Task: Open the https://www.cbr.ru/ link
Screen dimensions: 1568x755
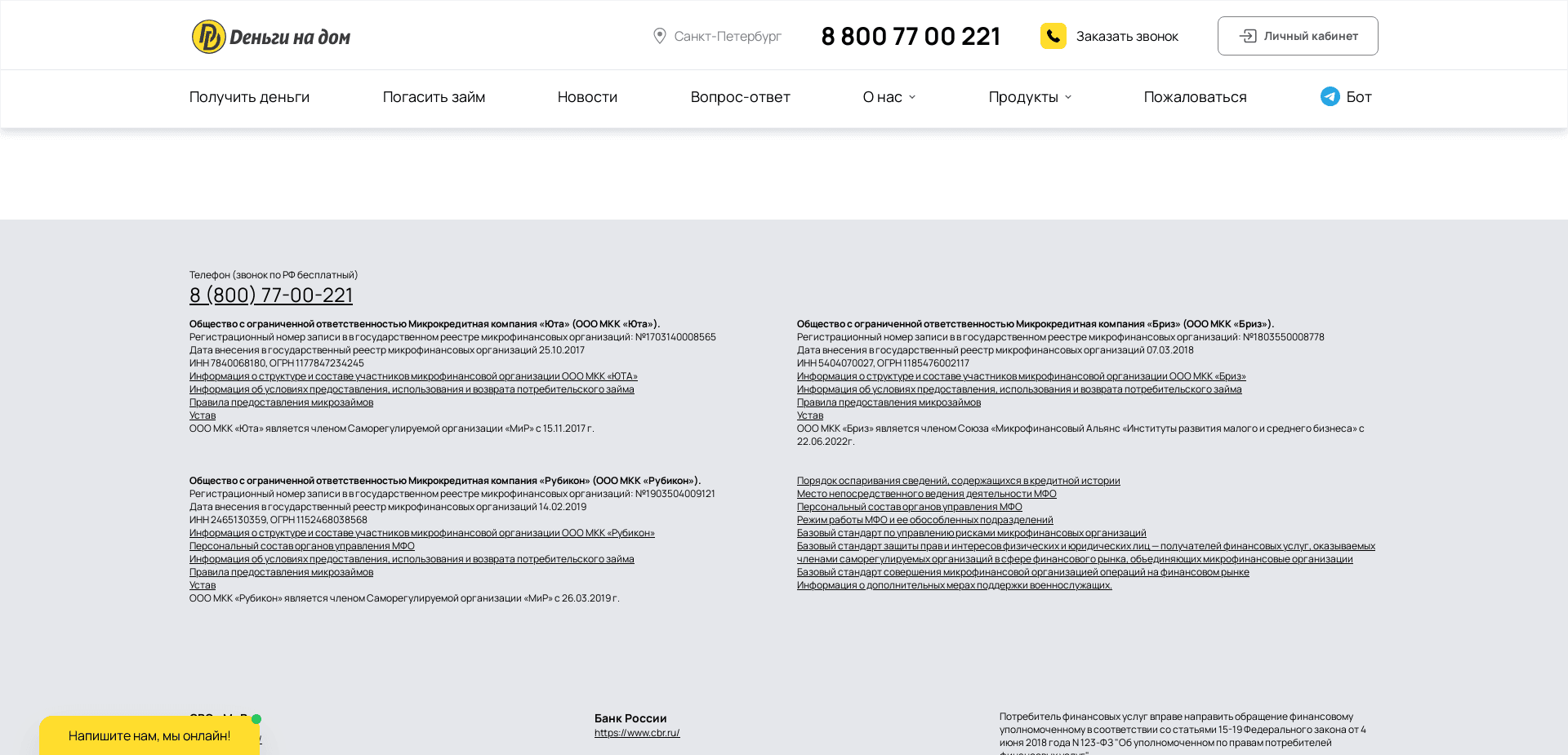Action: 637,732
